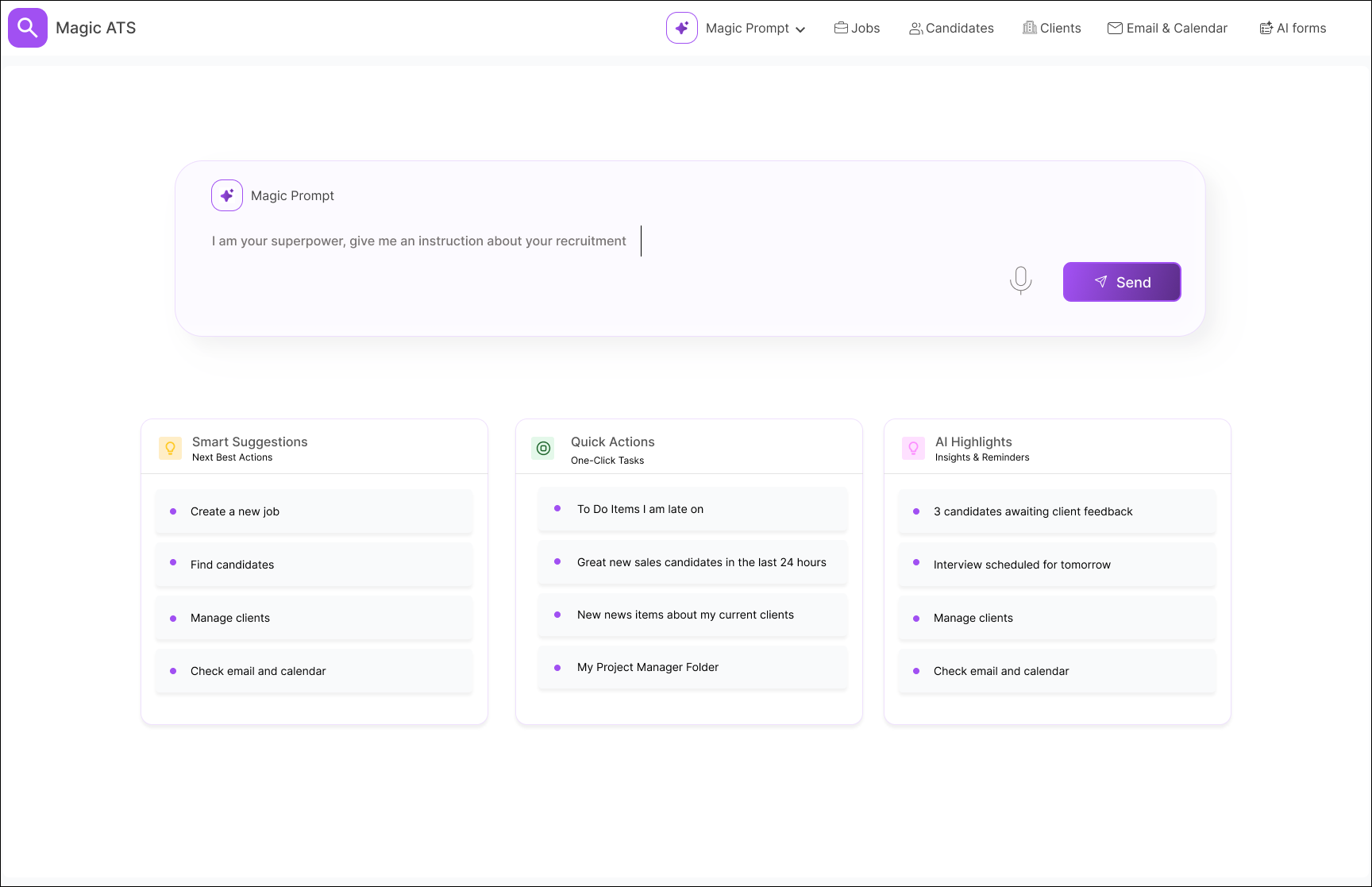Select '3 candidates awaiting client feedback' highlight
Viewport: 1372px width, 887px height.
pos(1056,511)
